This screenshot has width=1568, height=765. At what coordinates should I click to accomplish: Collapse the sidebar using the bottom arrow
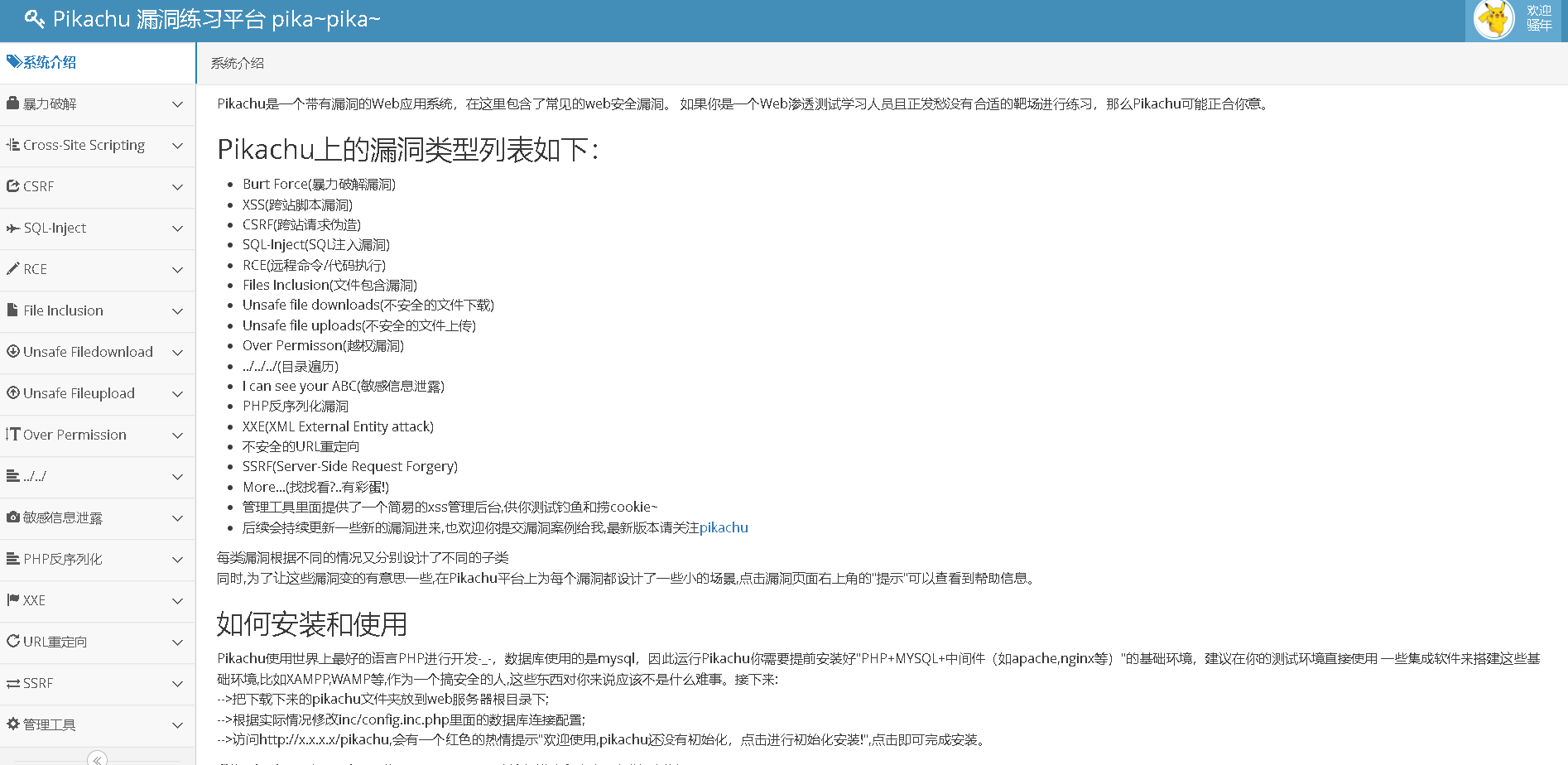pos(97,758)
